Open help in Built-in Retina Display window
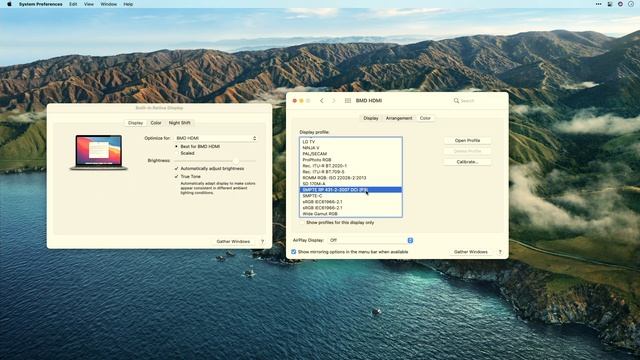The height and width of the screenshot is (360, 640). point(262,242)
